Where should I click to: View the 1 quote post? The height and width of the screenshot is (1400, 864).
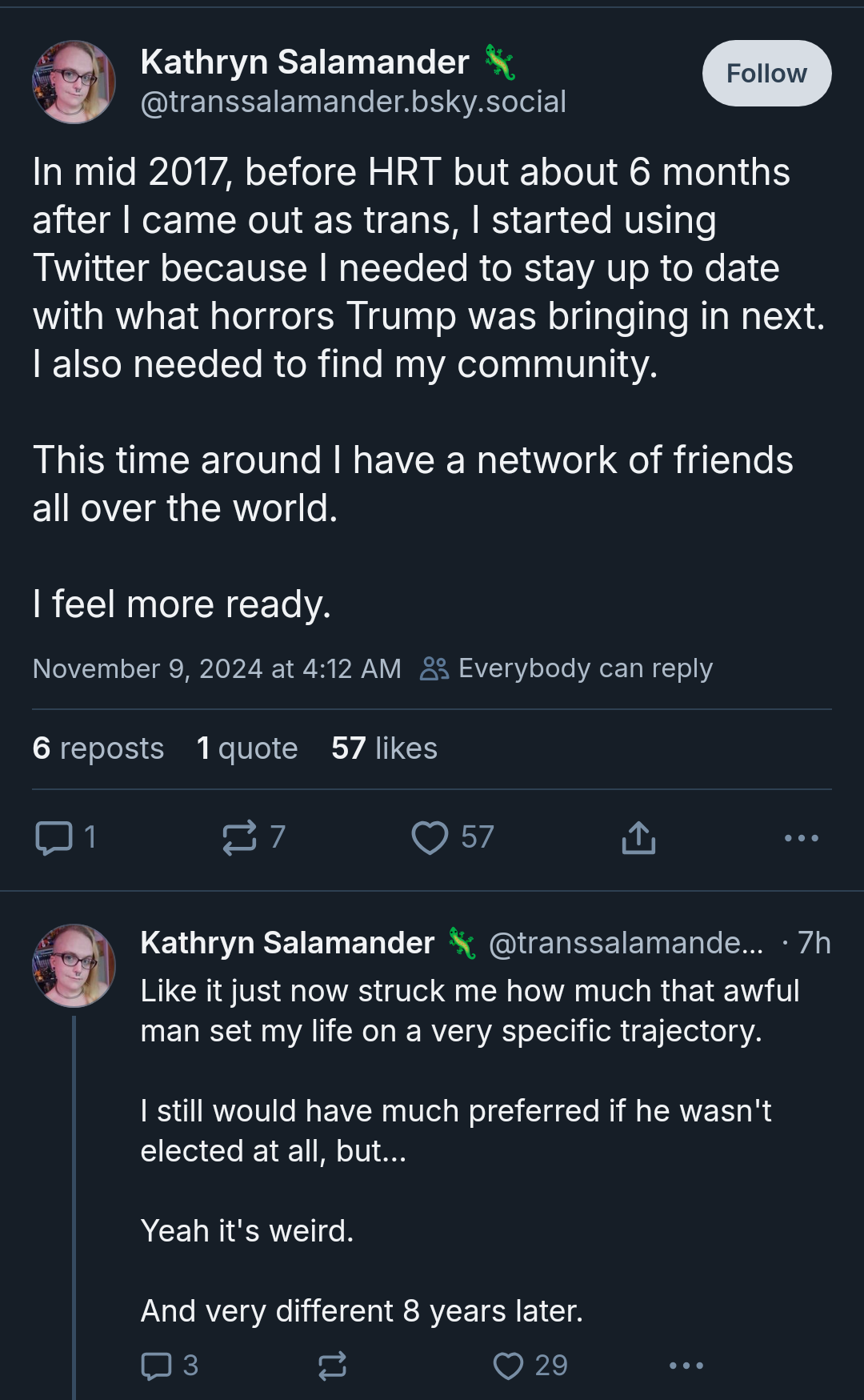click(247, 748)
